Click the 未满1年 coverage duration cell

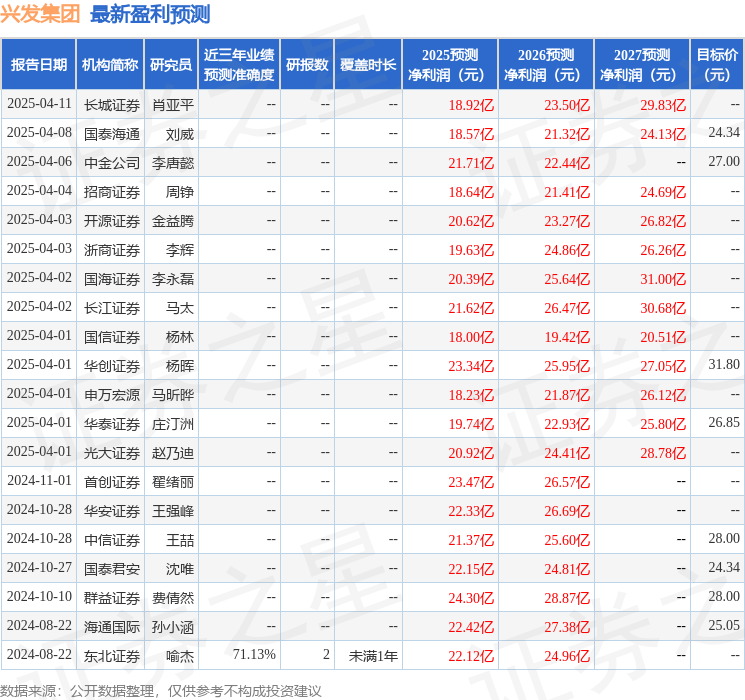[373, 655]
